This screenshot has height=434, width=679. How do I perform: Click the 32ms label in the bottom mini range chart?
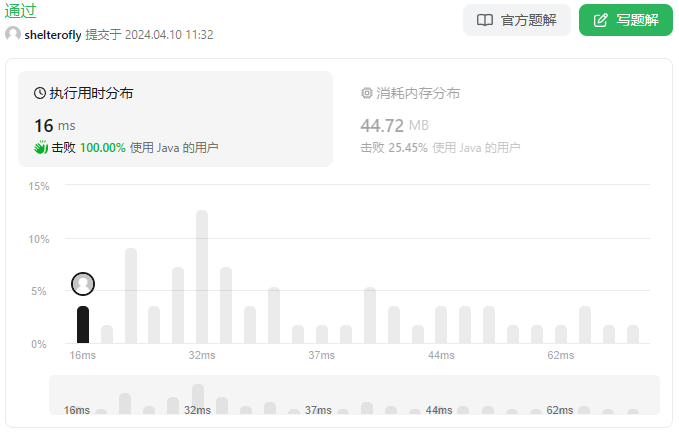tap(197, 410)
